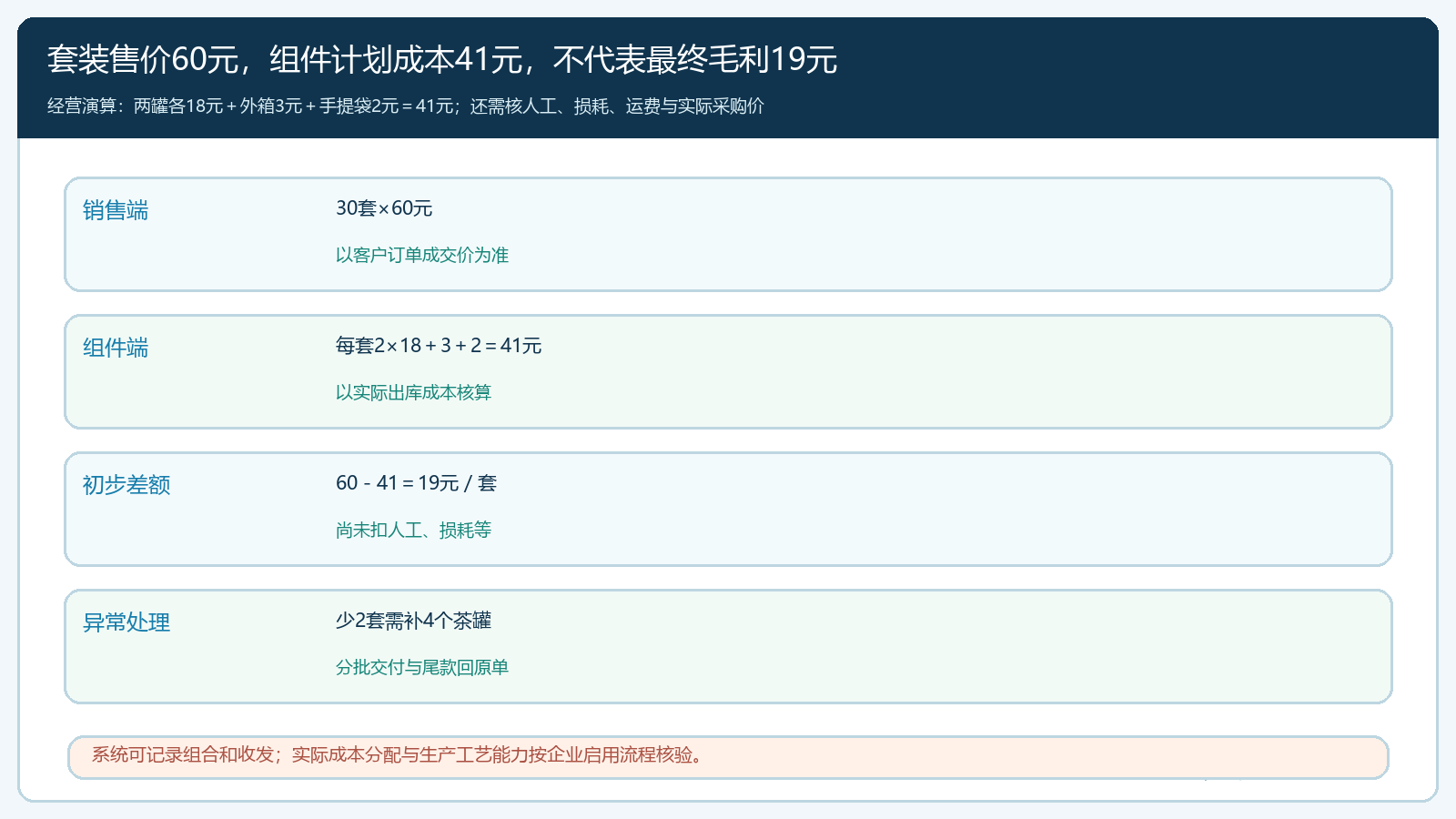Select the 30套×60元 text

point(384,208)
